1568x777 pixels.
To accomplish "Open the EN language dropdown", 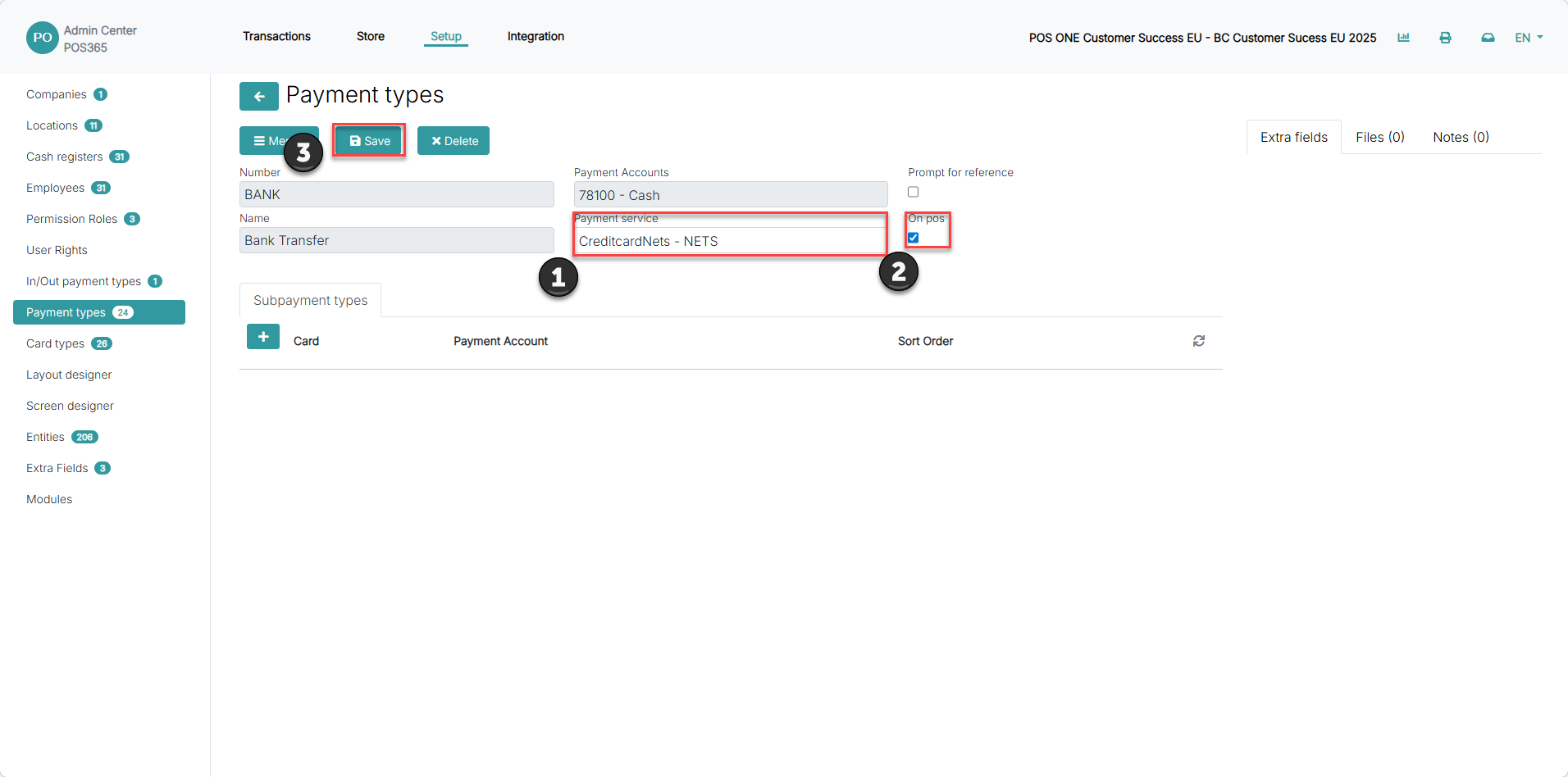I will [x=1529, y=38].
